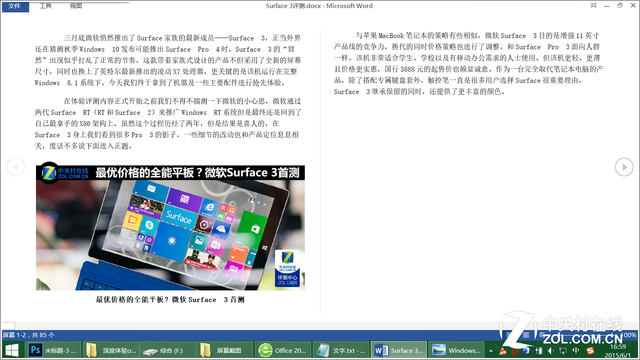
Task: Open the 工具 (Tools) menu
Action: tap(46, 6)
